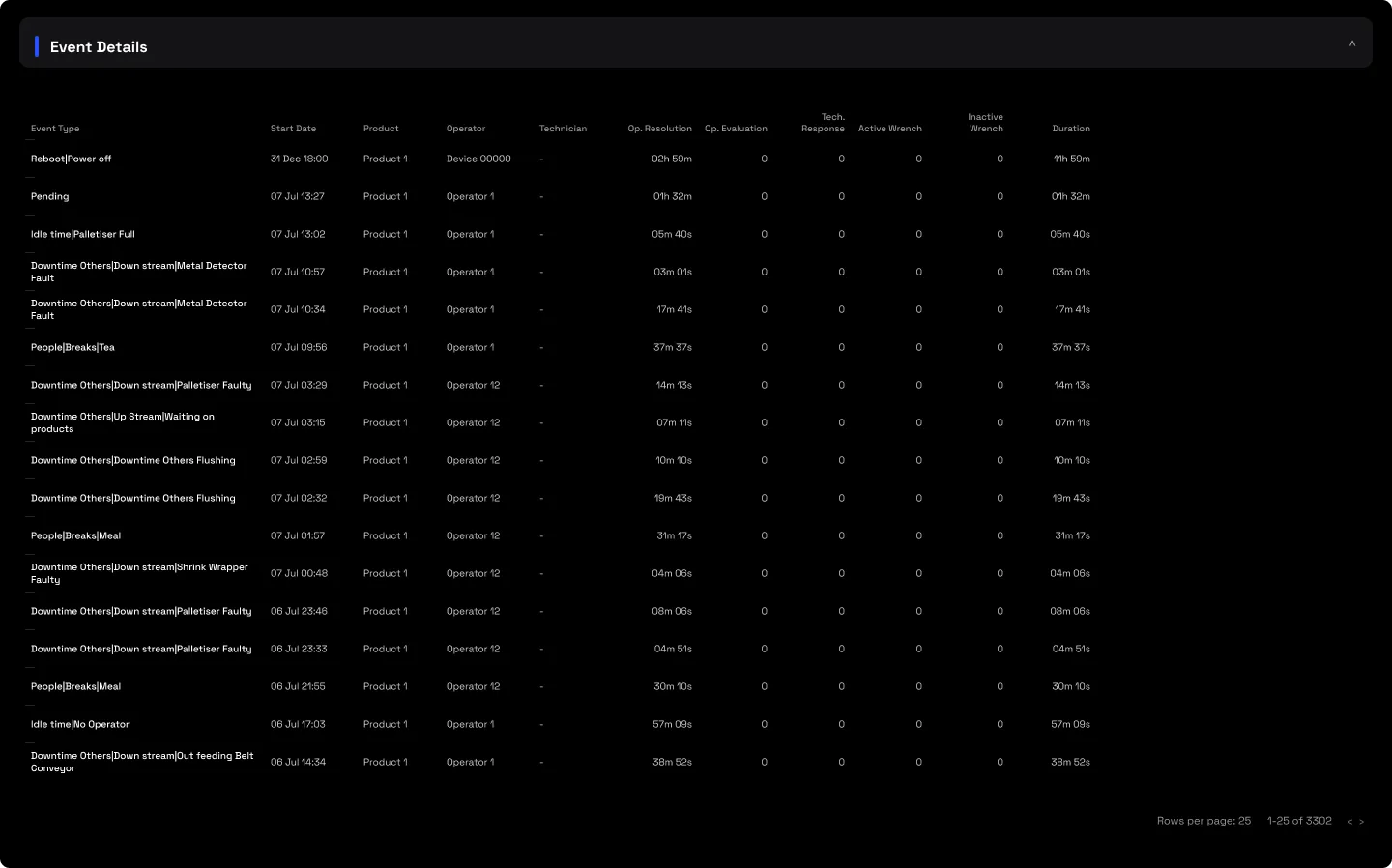Click the 37m 37s duration value

(x=1071, y=347)
